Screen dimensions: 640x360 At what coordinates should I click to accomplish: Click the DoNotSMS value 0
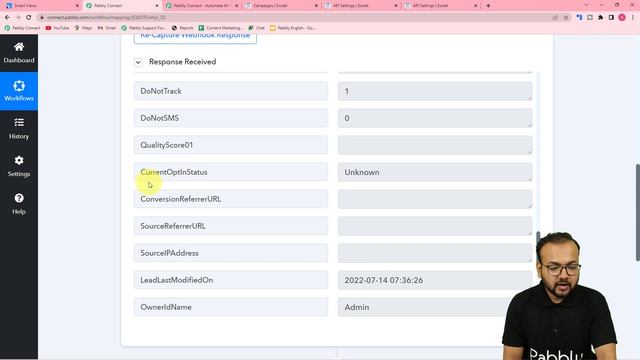pyautogui.click(x=435, y=118)
